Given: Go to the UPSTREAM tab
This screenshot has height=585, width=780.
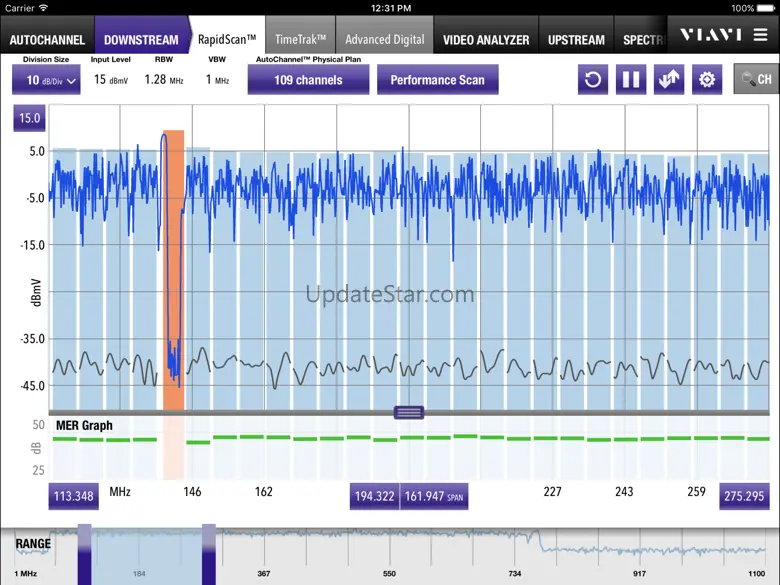Looking at the screenshot, I should (576, 40).
